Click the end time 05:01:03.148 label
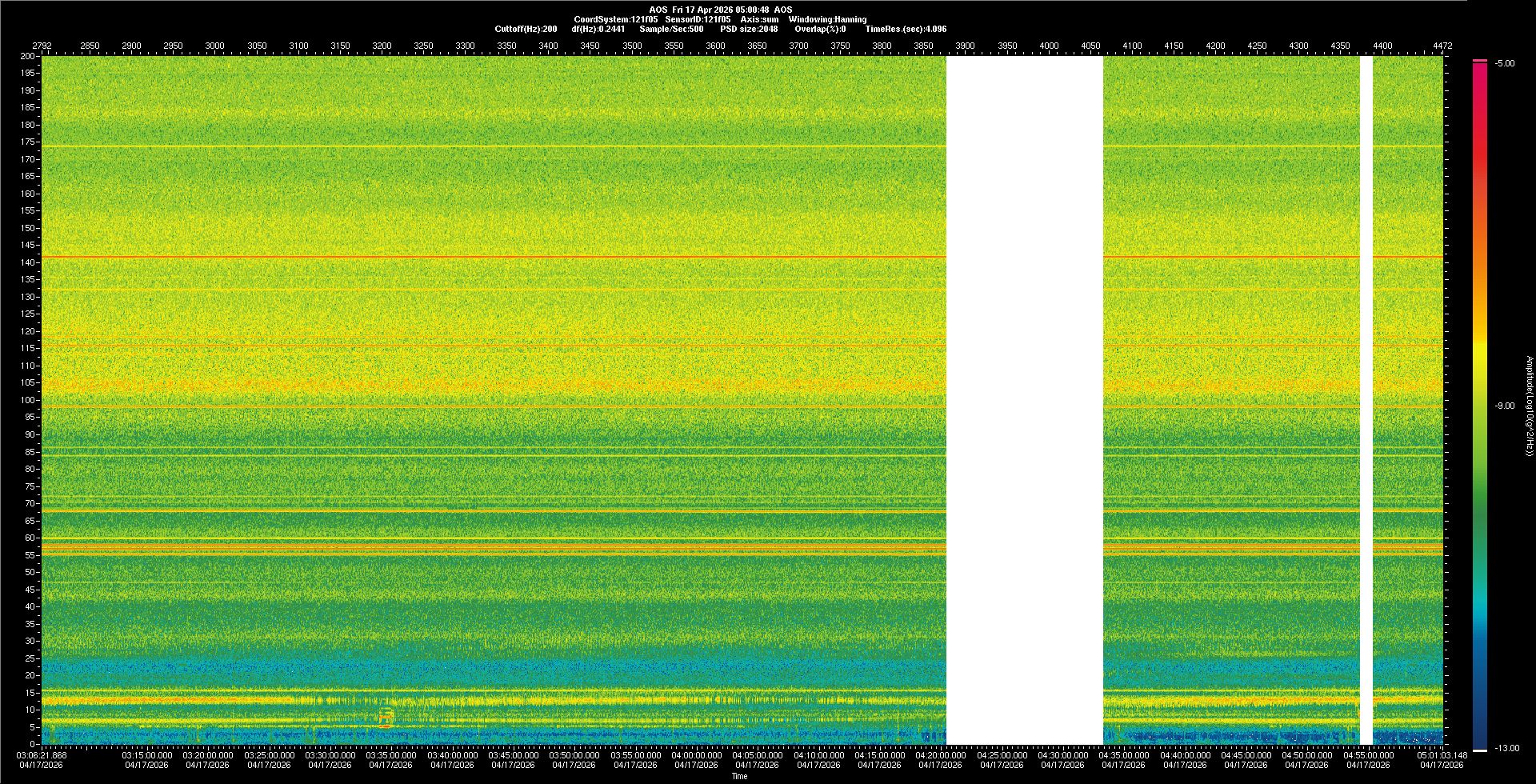The image size is (1536, 784). (1442, 755)
